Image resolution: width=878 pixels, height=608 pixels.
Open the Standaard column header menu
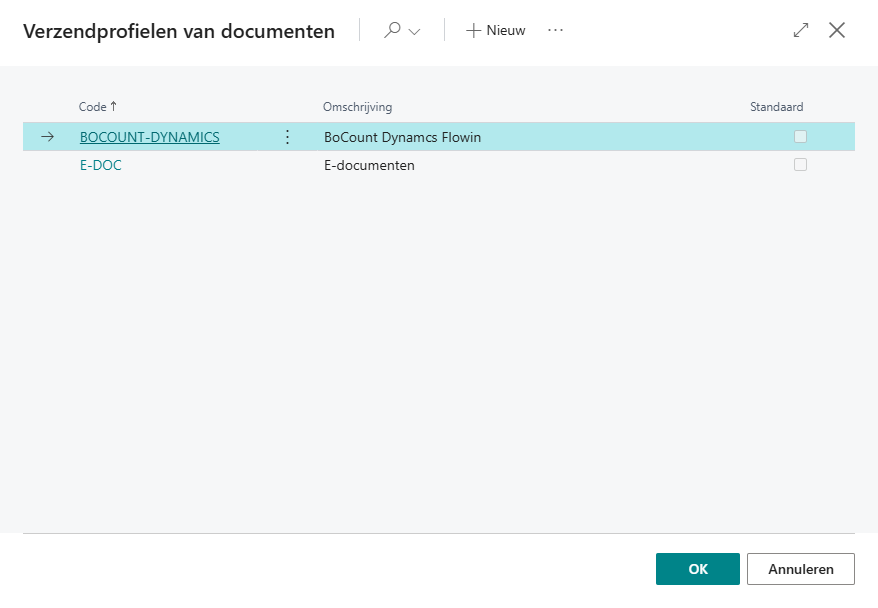click(x=777, y=106)
